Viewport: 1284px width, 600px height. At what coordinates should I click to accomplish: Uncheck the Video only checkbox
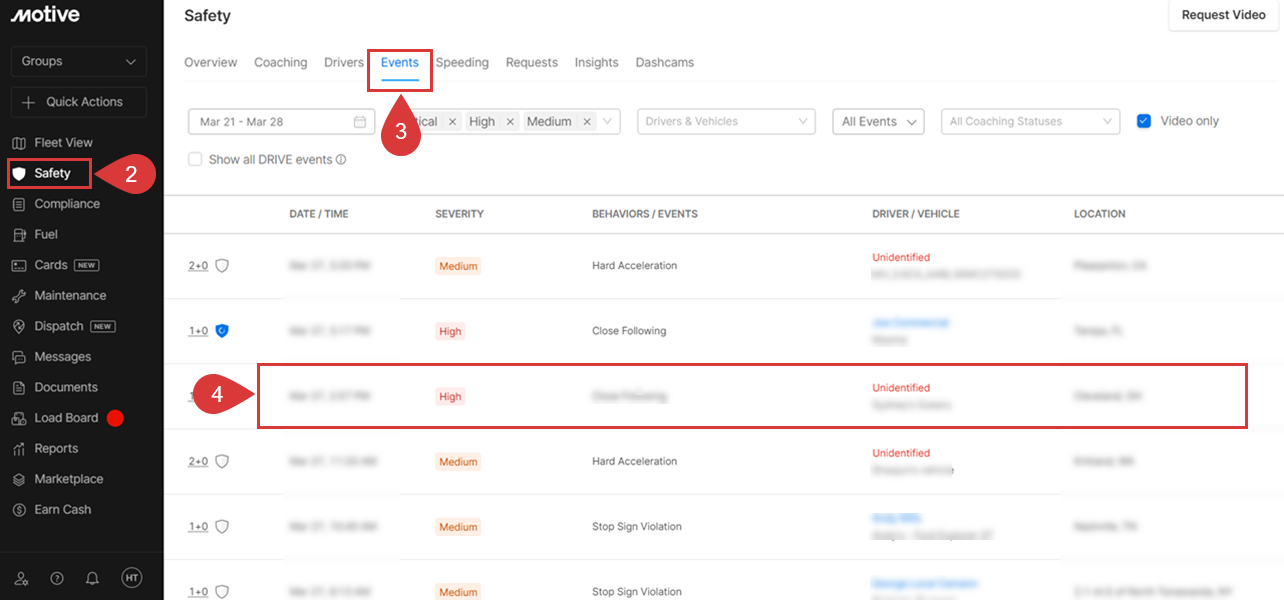[1144, 121]
